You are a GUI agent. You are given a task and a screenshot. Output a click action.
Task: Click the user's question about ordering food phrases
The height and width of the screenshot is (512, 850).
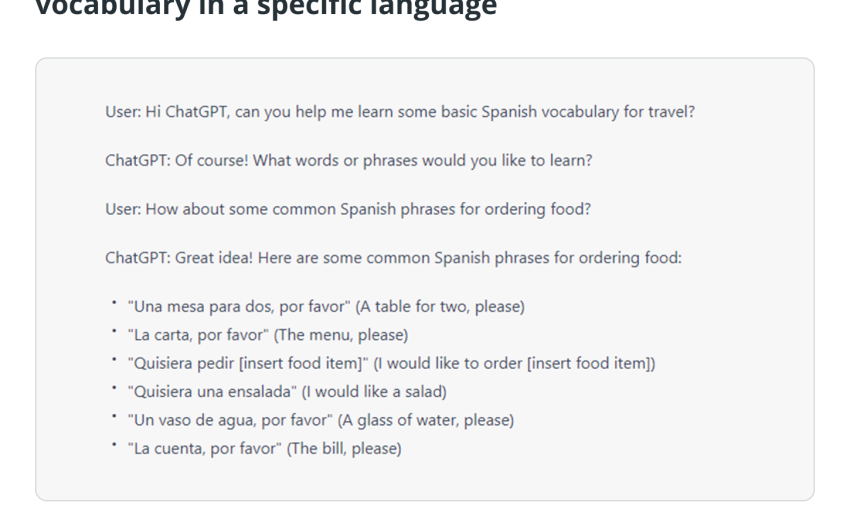tap(348, 209)
